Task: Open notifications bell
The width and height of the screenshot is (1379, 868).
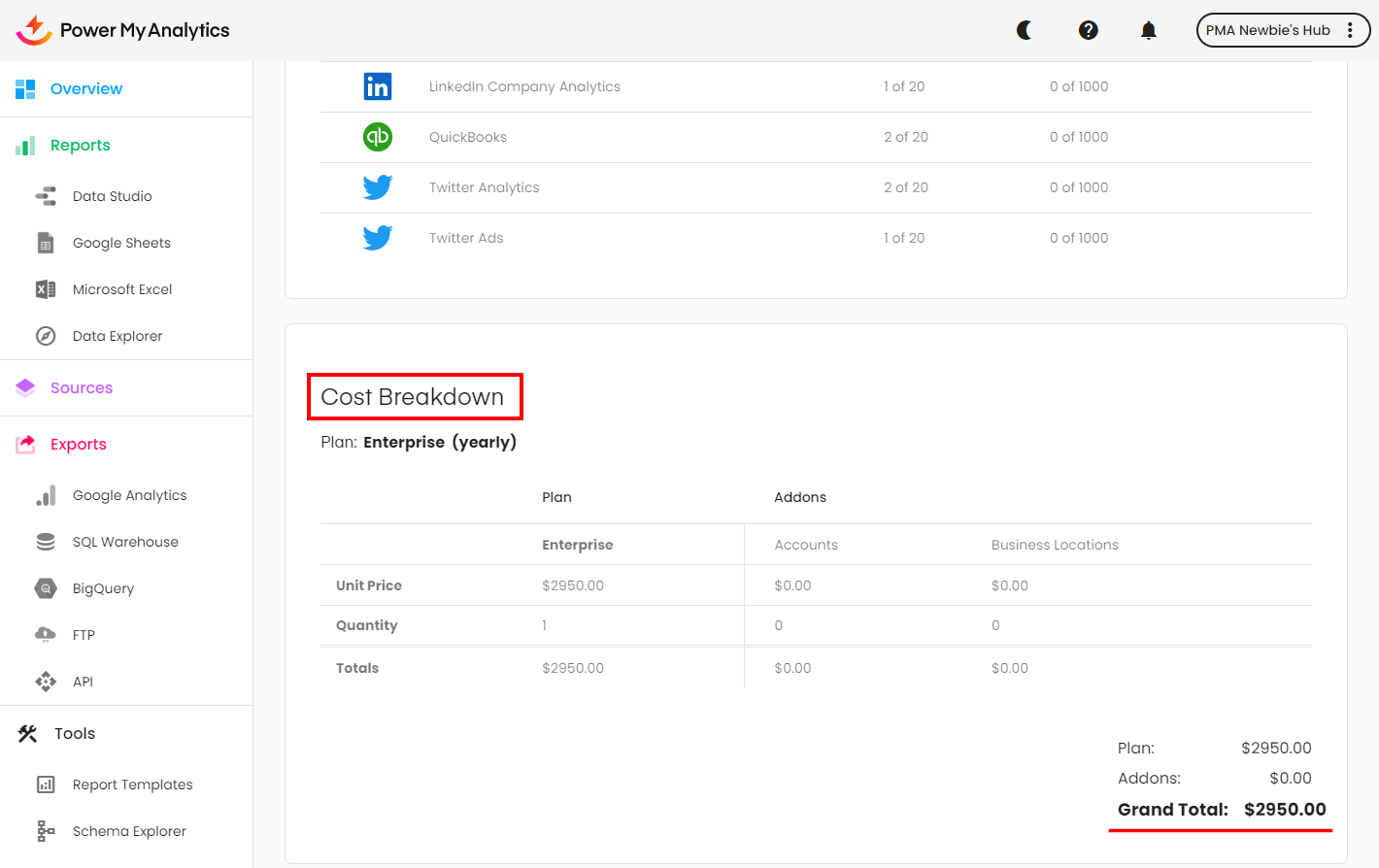Action: (x=1148, y=30)
